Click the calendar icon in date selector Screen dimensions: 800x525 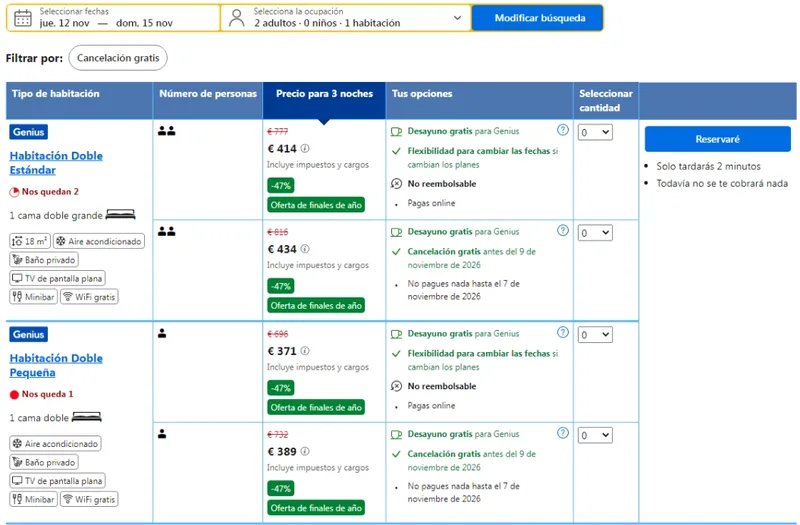[x=22, y=18]
